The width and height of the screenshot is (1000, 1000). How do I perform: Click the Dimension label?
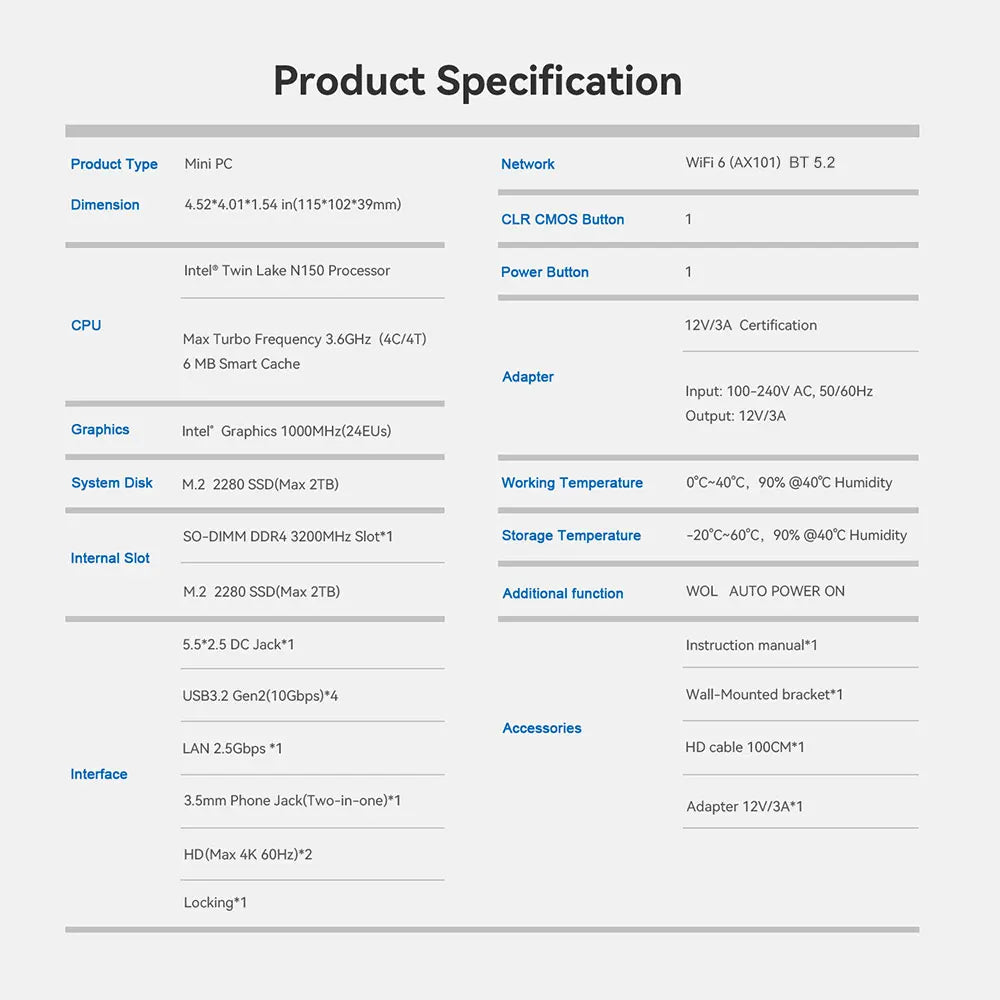[105, 205]
